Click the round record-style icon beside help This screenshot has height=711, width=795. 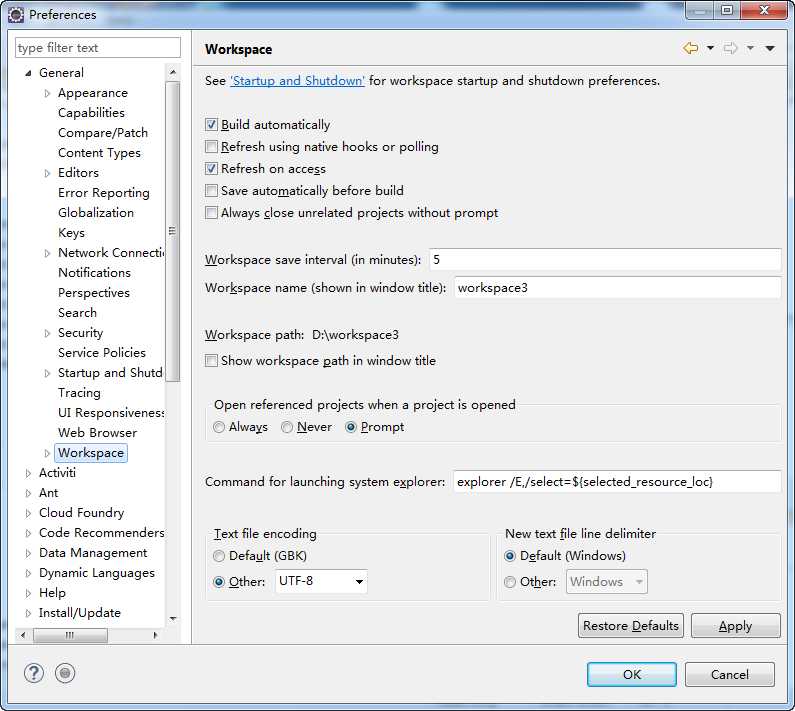click(x=65, y=673)
